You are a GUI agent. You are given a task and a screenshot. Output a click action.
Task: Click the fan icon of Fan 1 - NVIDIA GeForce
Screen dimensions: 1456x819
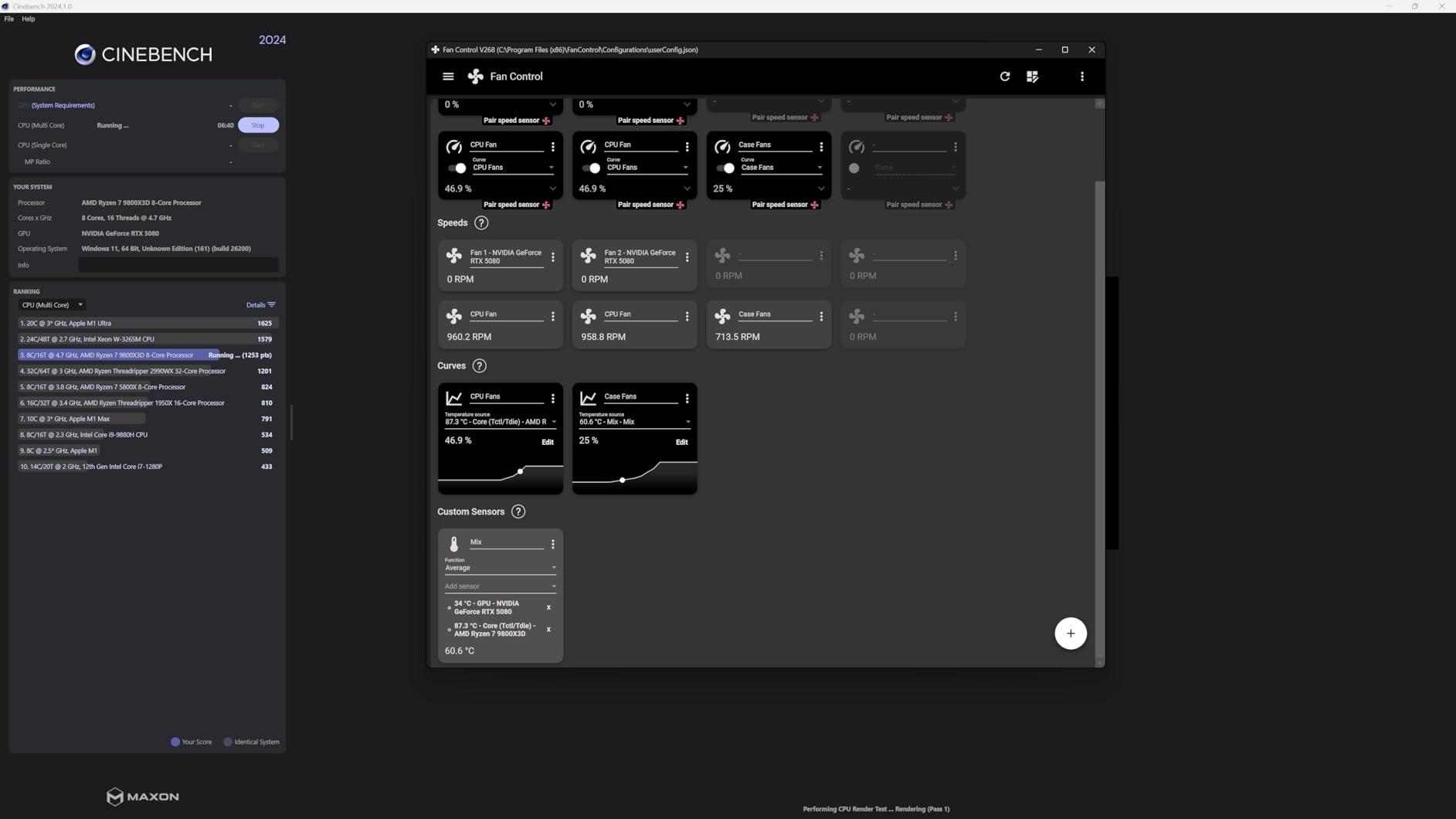[454, 256]
